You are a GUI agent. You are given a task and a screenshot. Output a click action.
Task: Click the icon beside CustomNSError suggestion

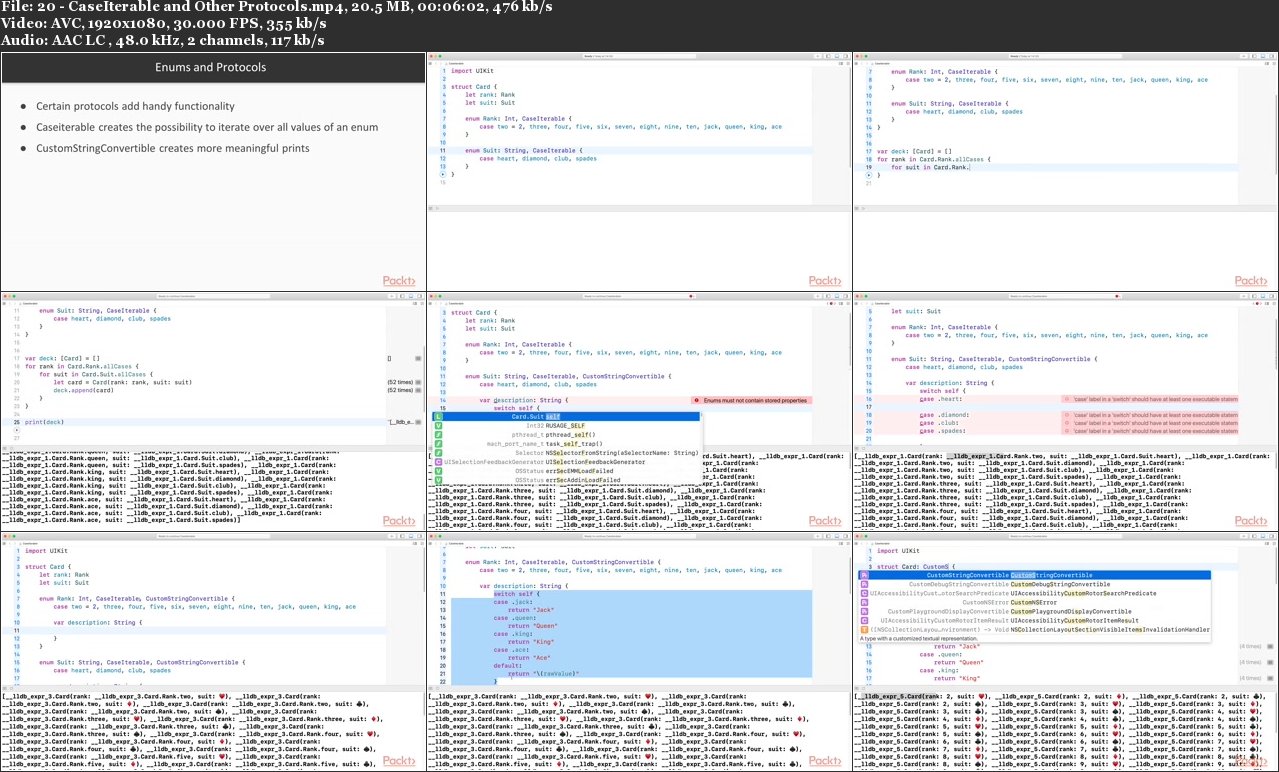pos(863,603)
